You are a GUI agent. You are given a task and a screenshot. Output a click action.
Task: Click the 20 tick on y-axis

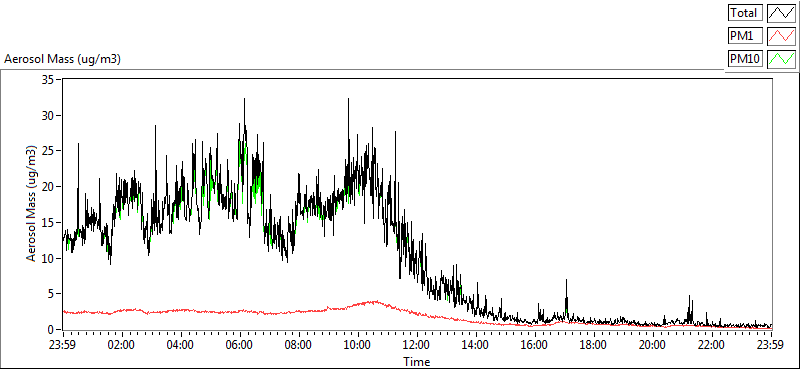tap(47, 187)
